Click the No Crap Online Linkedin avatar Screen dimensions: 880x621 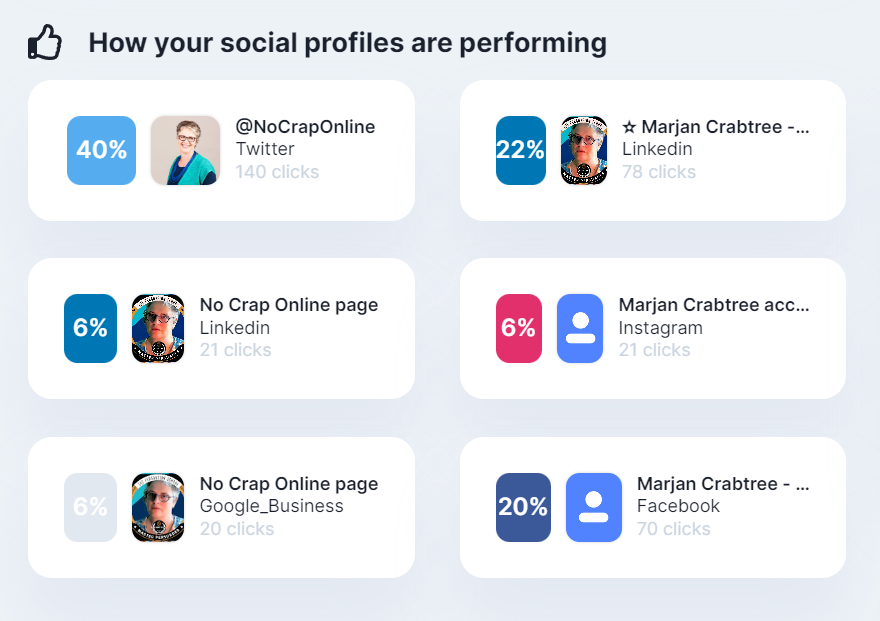pyautogui.click(x=158, y=328)
